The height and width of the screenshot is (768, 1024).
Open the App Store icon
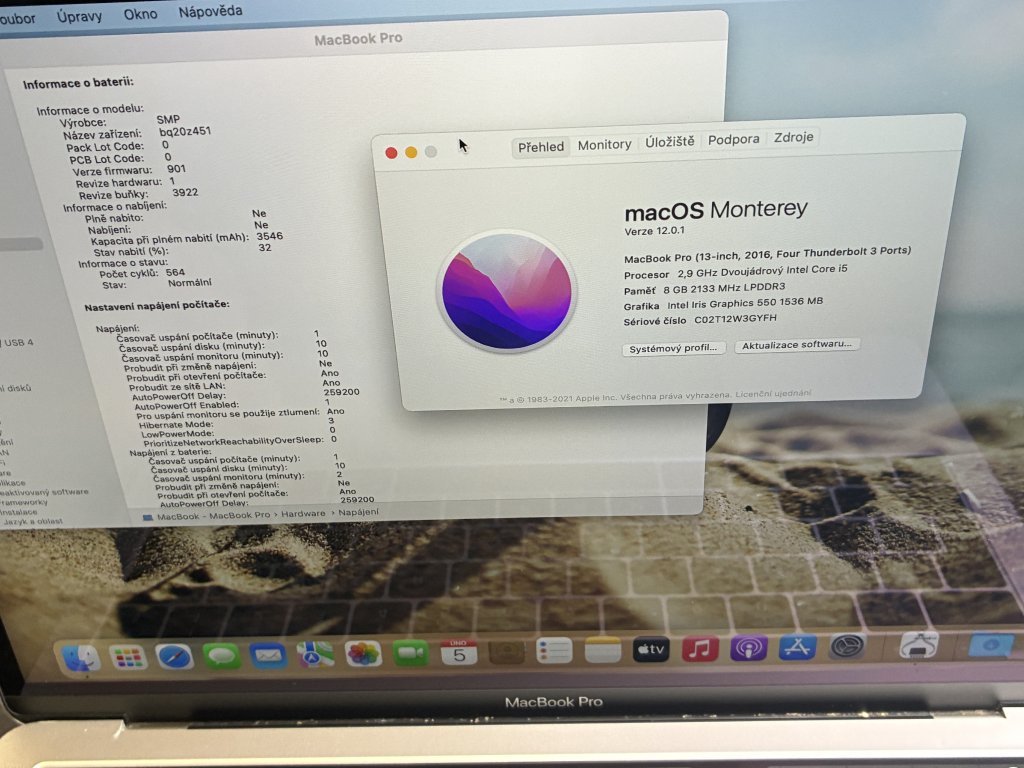pyautogui.click(x=797, y=648)
